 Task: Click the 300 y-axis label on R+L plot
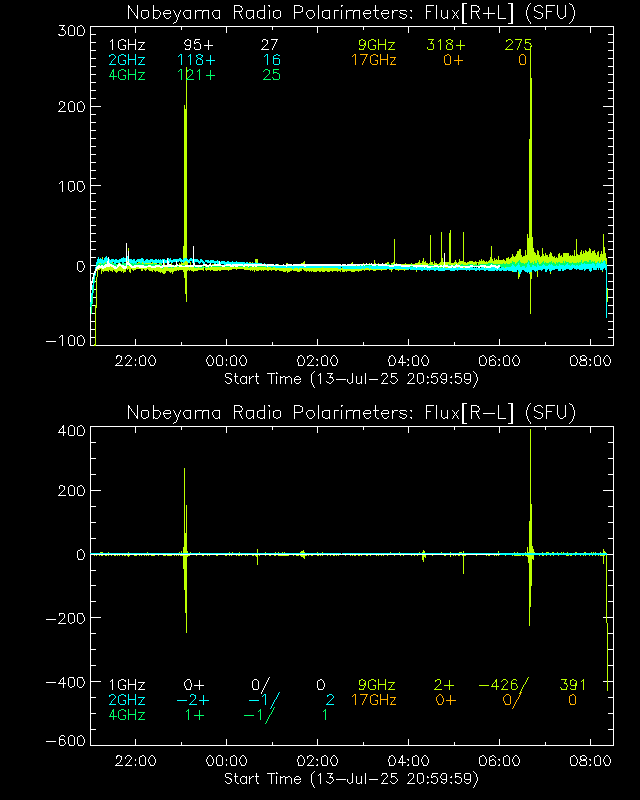click(71, 31)
